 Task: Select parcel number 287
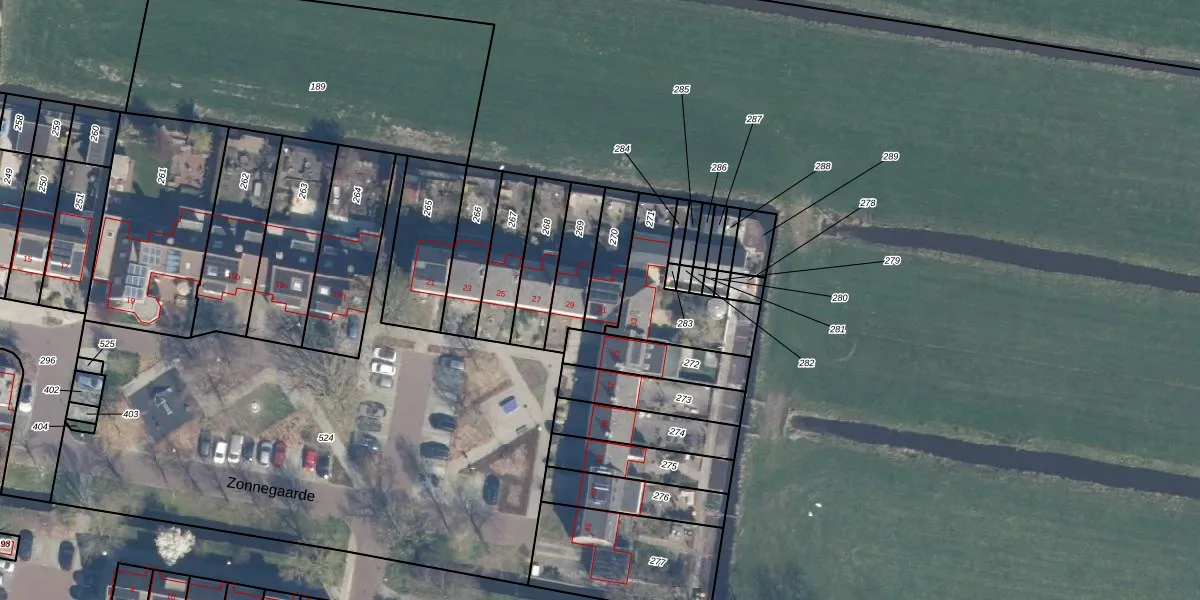(754, 119)
